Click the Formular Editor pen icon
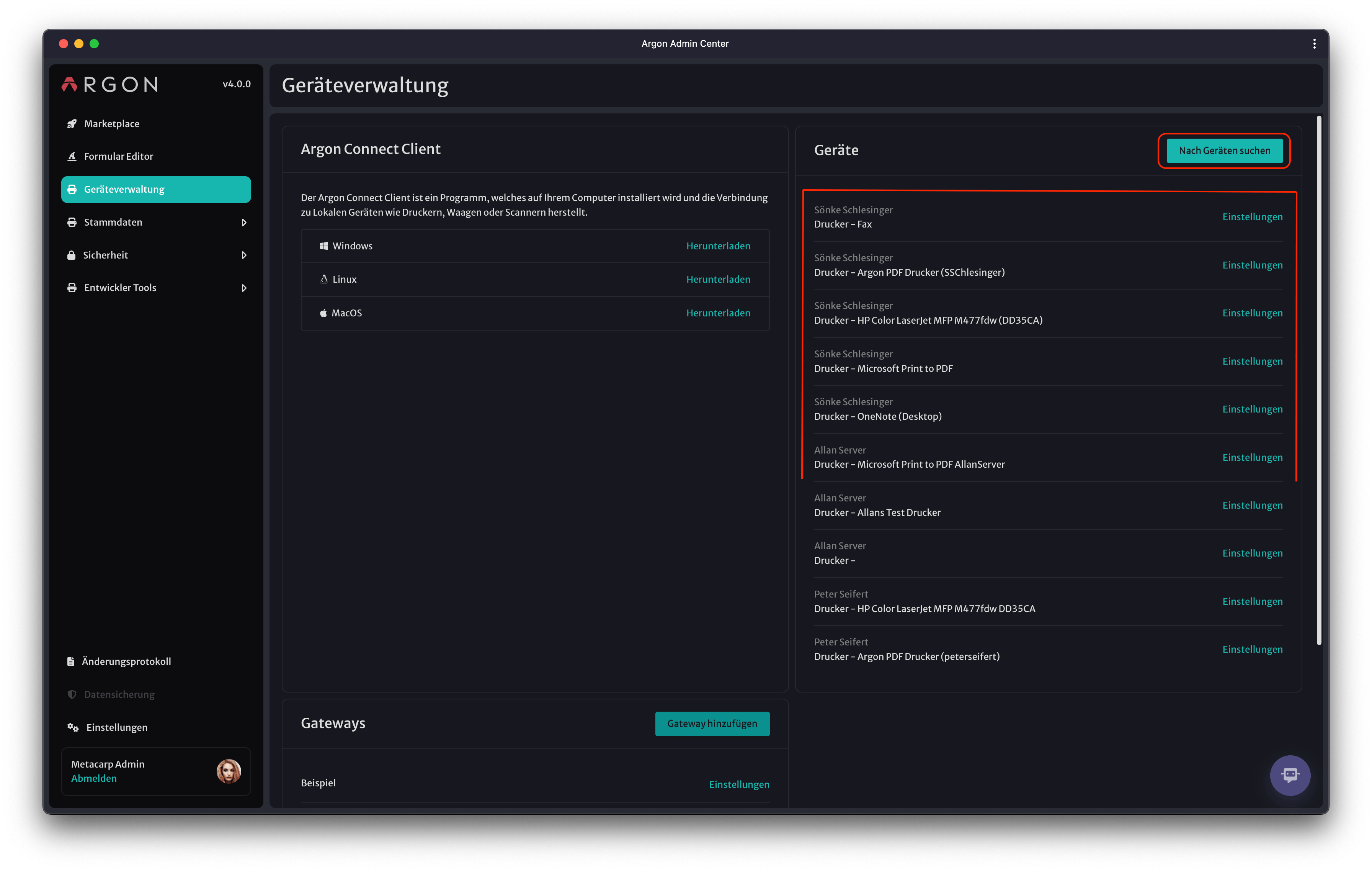1372x871 pixels. click(x=72, y=156)
